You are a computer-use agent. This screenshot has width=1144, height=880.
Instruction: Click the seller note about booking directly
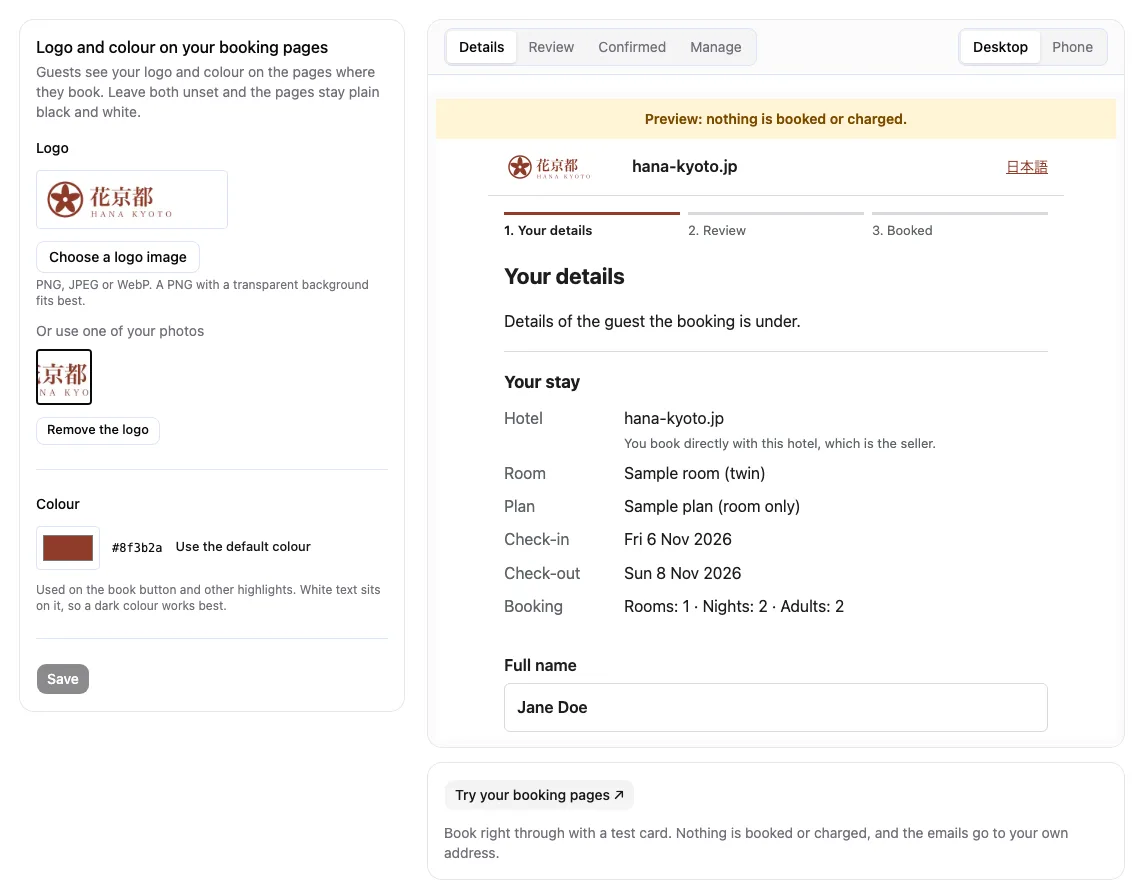pos(779,444)
